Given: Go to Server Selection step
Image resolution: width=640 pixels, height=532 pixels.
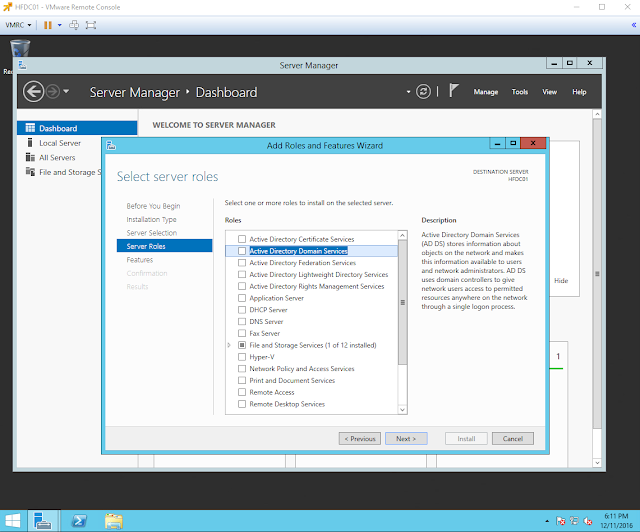Looking at the screenshot, I should (151, 233).
